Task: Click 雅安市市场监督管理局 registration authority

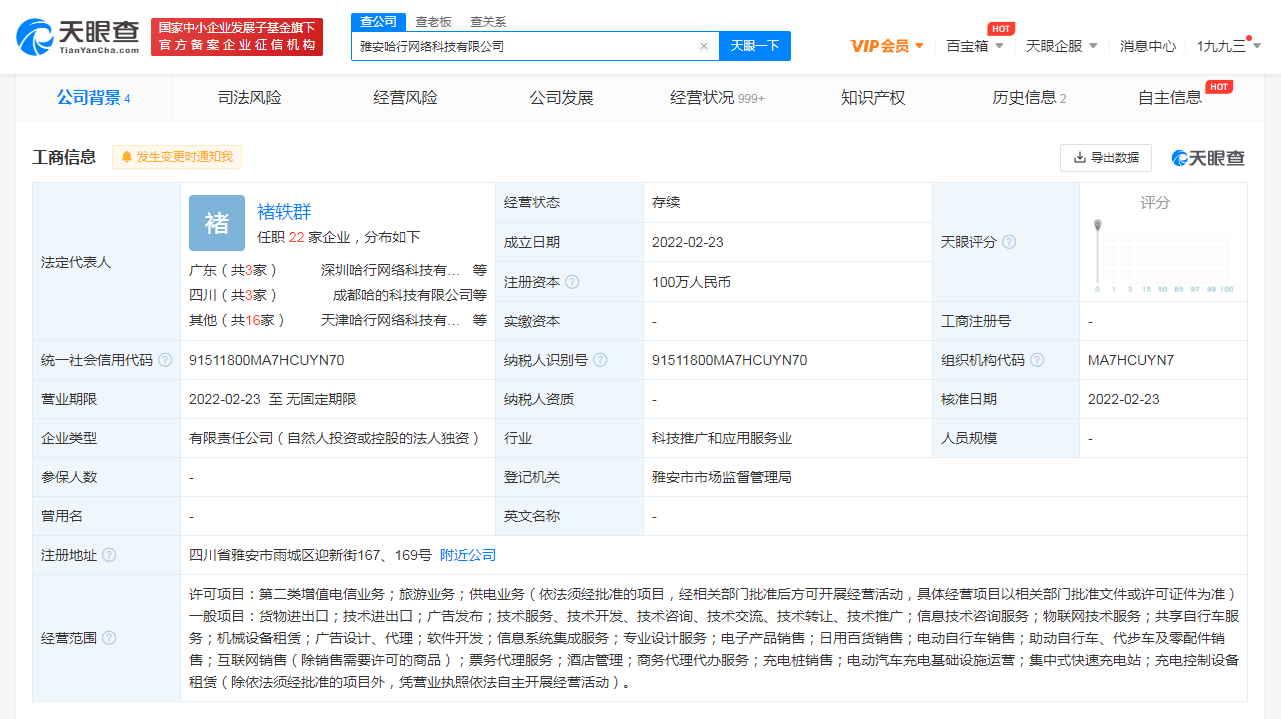Action: point(722,477)
